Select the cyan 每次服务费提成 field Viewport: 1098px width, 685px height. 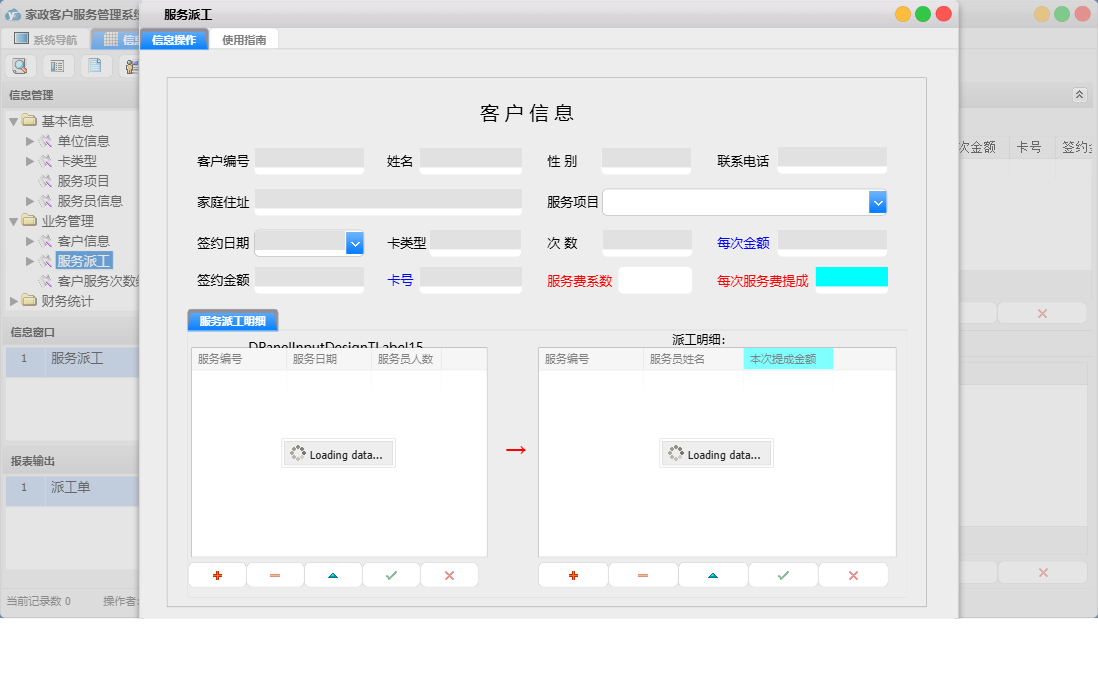coord(851,279)
